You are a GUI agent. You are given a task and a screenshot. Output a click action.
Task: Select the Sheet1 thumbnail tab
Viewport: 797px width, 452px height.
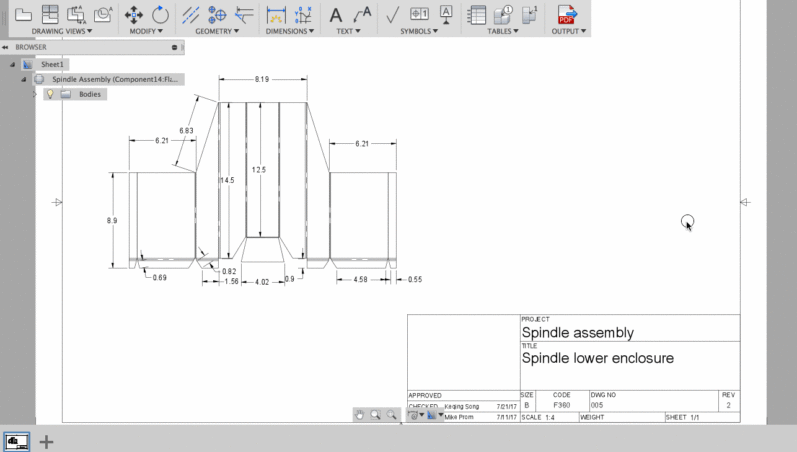pyautogui.click(x=17, y=441)
